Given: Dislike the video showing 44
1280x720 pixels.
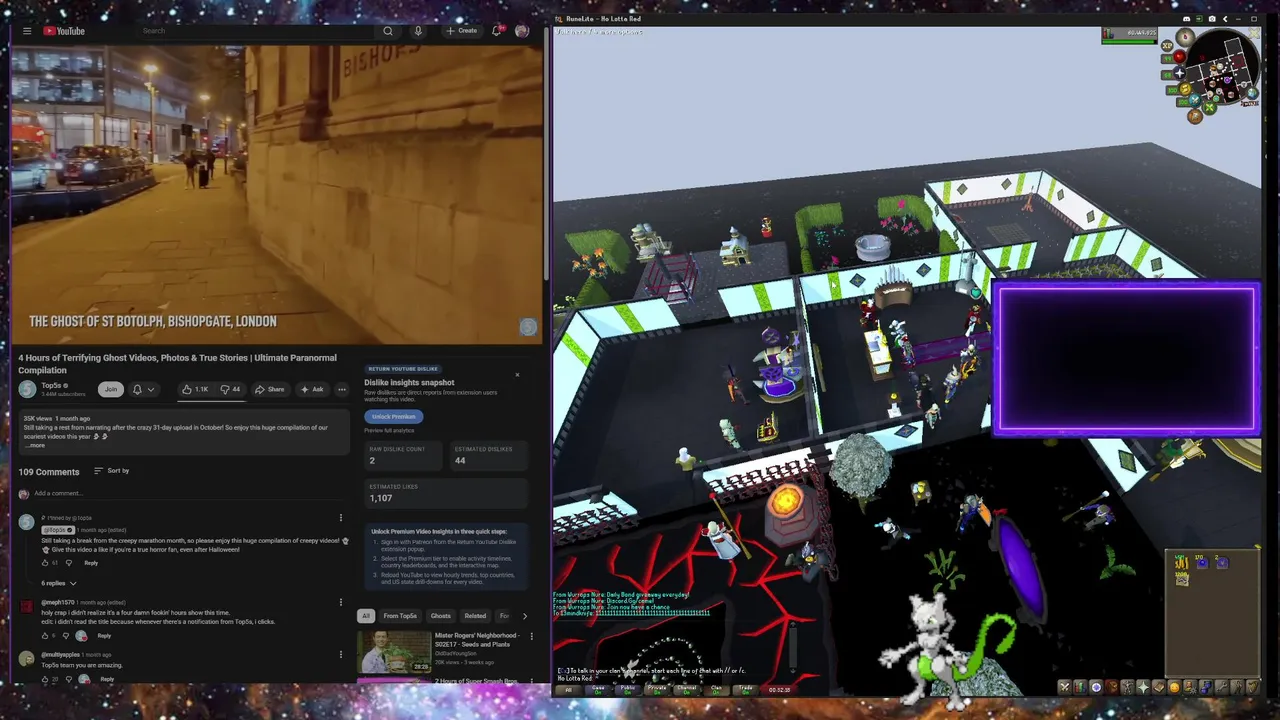Looking at the screenshot, I should point(231,389).
